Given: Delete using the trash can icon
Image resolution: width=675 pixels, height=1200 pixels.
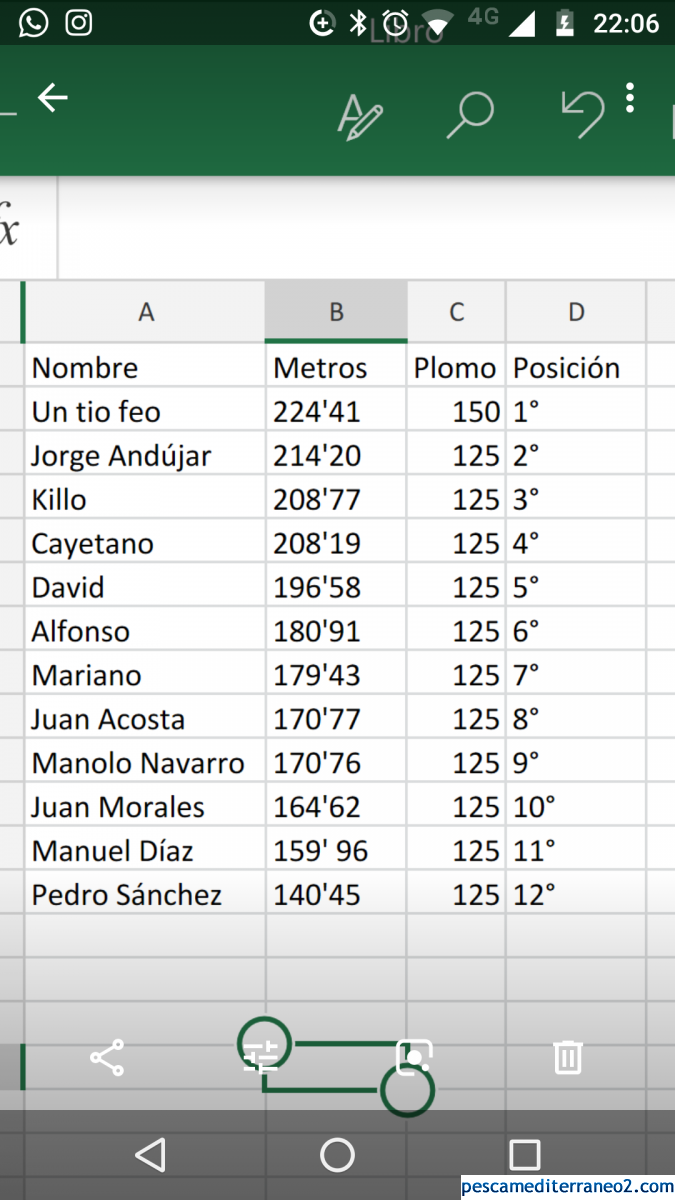Looking at the screenshot, I should click(568, 1057).
